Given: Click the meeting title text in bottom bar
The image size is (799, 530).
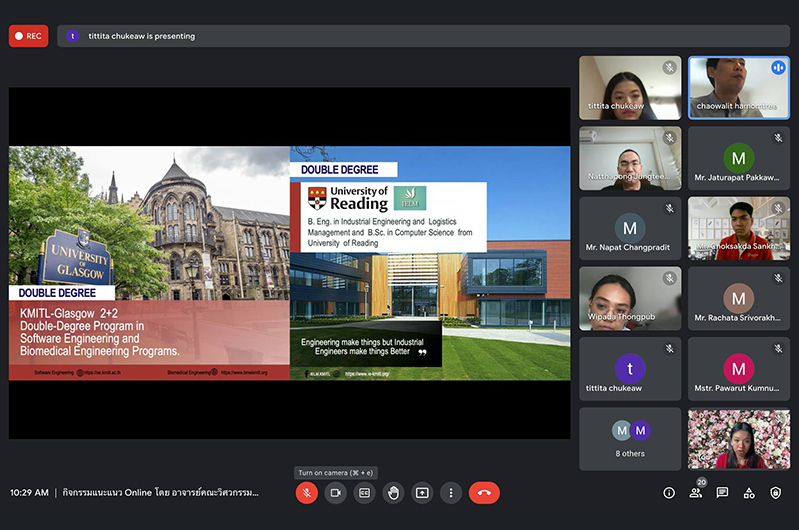Looking at the screenshot, I should click(161, 493).
